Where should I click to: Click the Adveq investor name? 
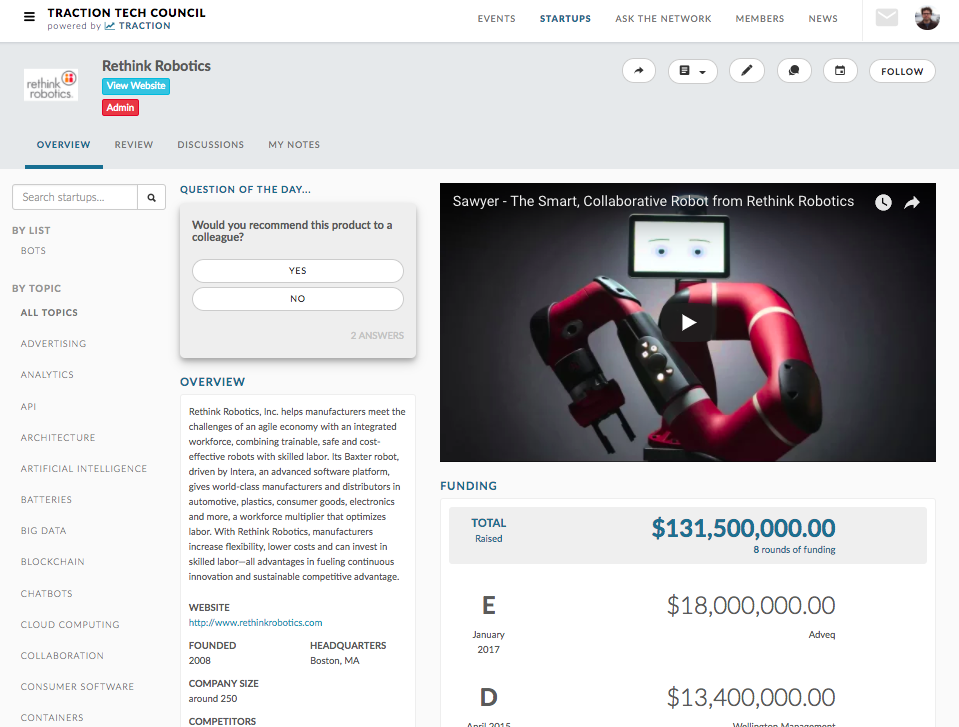click(821, 635)
